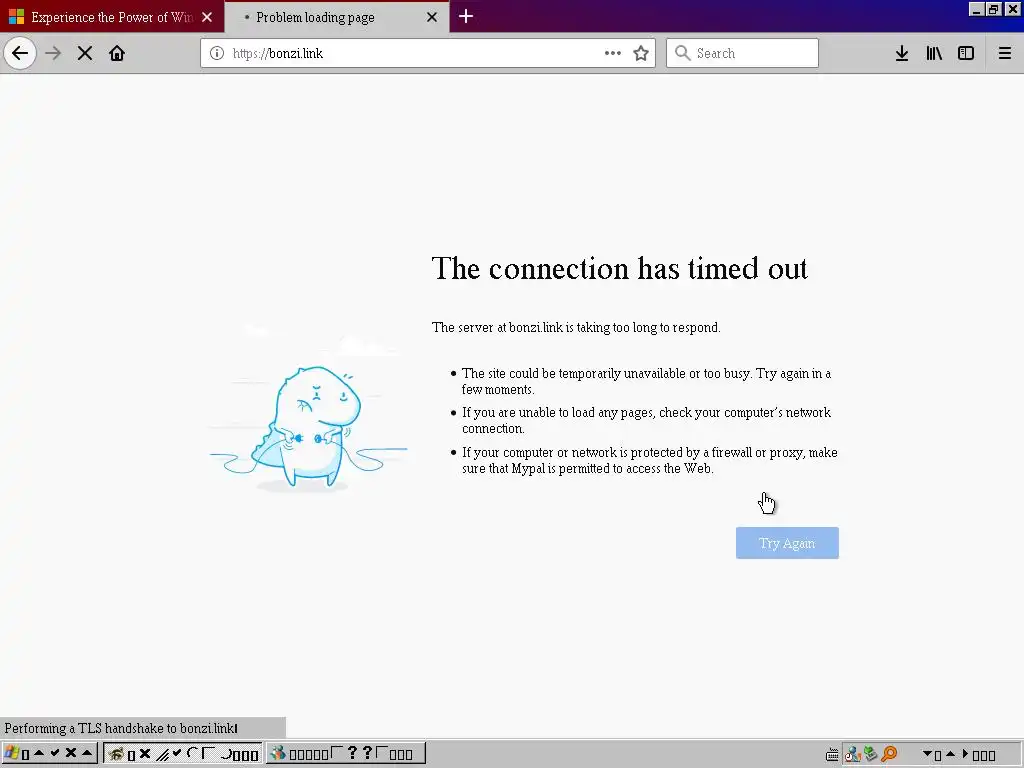Viewport: 1024px width, 768px height.
Task: Show site information for bonzi.link
Action: pyautogui.click(x=217, y=53)
